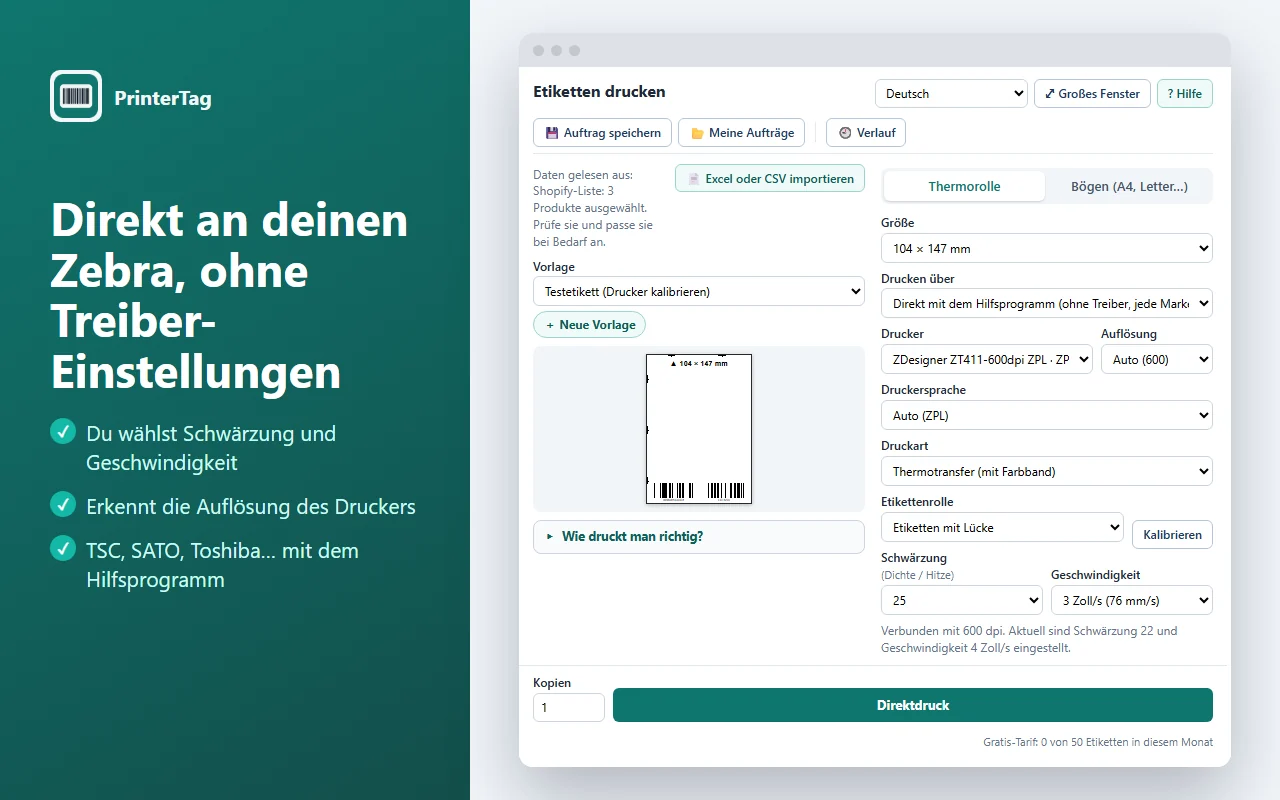
Task: Open the Drucker ZDesigner ZT411 dropdown
Action: pyautogui.click(x=987, y=359)
